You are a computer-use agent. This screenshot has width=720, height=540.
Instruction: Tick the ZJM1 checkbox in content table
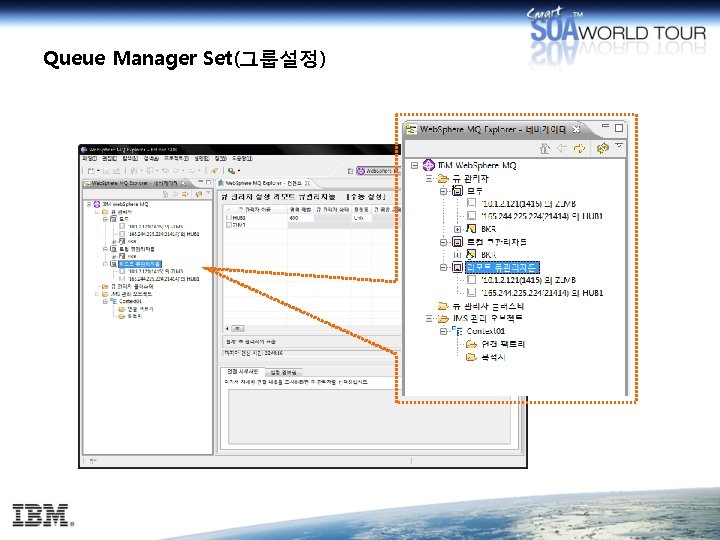click(229, 225)
